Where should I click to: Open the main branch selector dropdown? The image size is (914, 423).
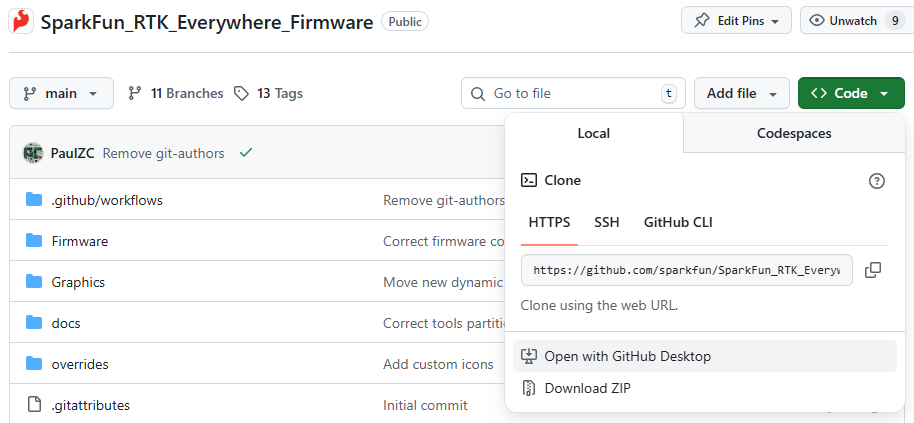tap(61, 93)
